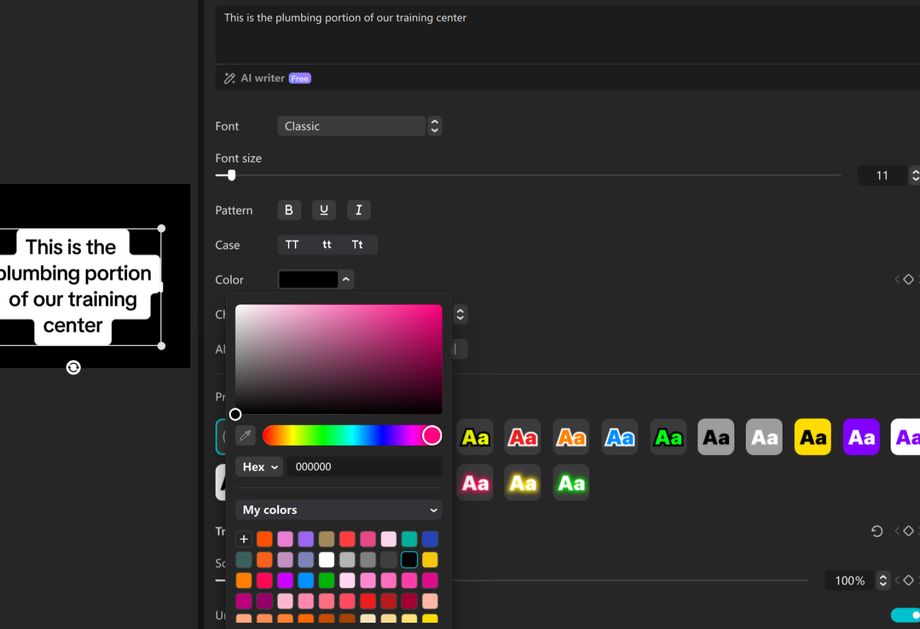Set case to title case Tt

[x=357, y=245]
